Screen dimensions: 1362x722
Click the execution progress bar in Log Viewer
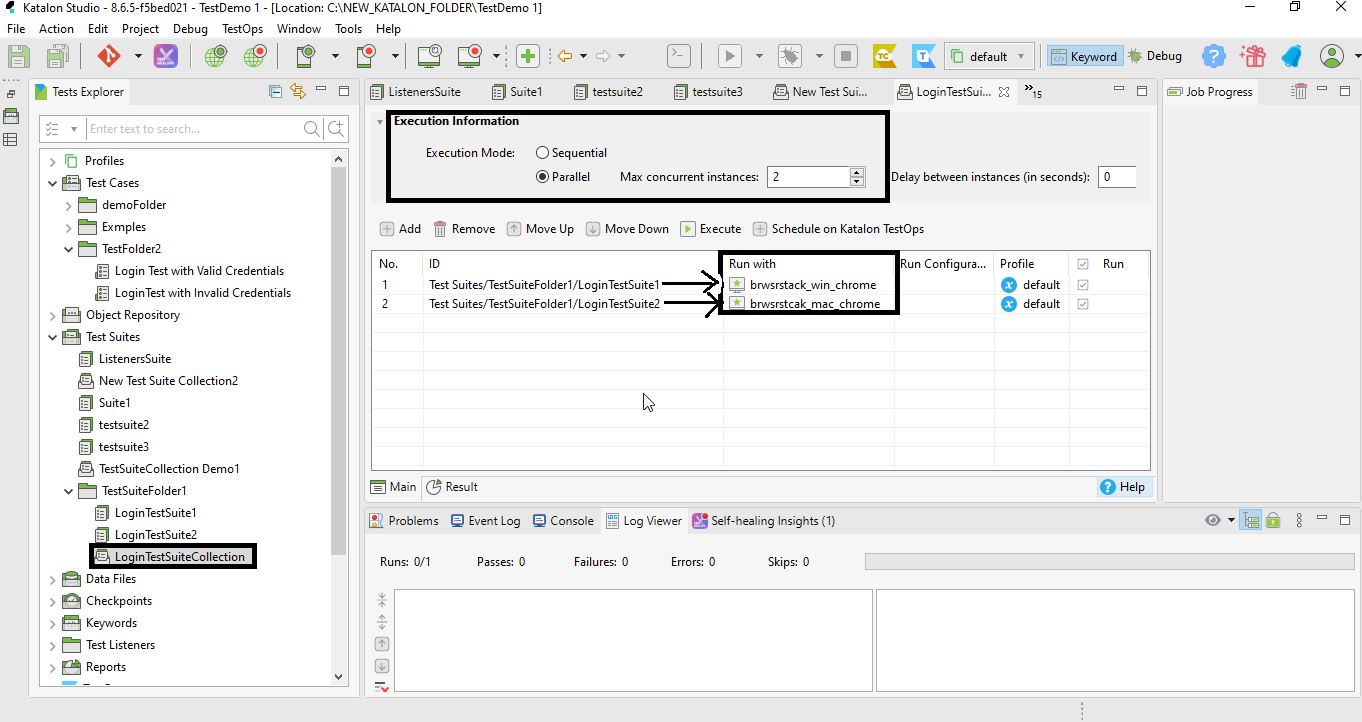(1110, 562)
